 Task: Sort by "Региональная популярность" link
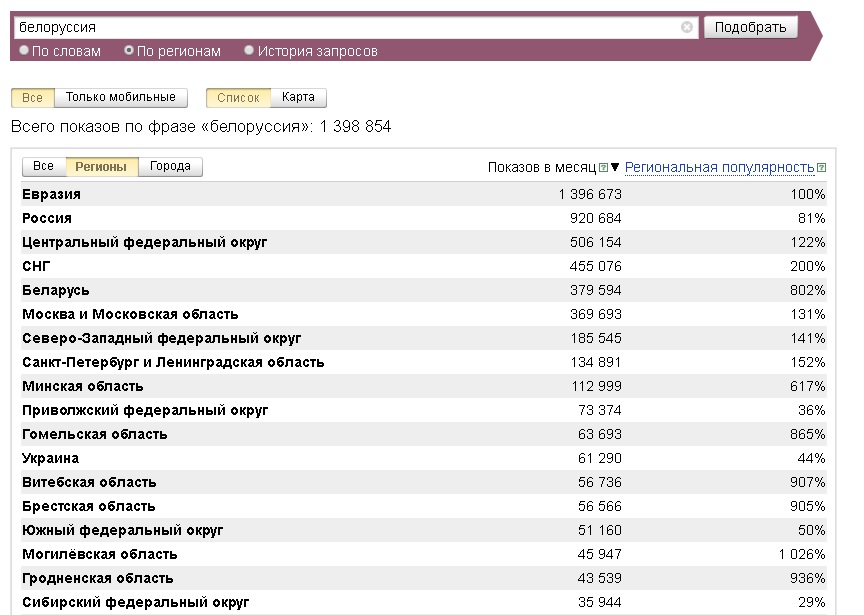click(719, 167)
